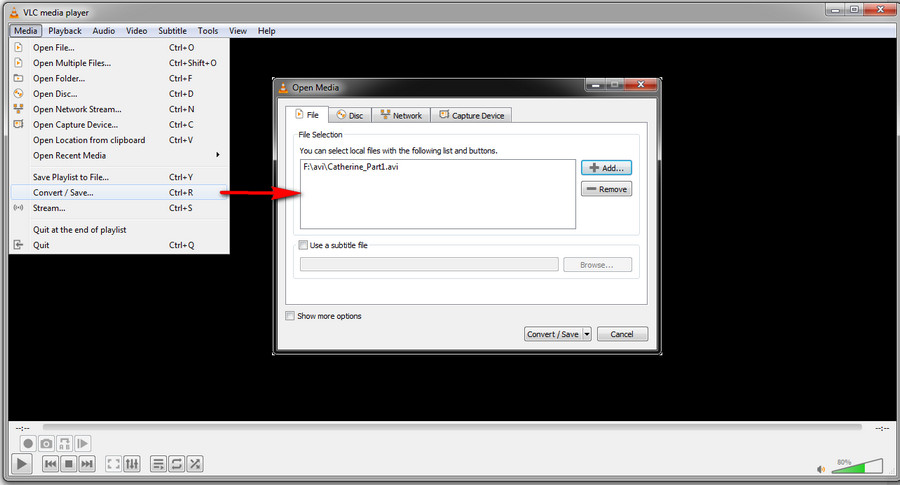Screen dimensions: 900x485
Task: Adjust the volume slider at 80%
Action: click(857, 465)
